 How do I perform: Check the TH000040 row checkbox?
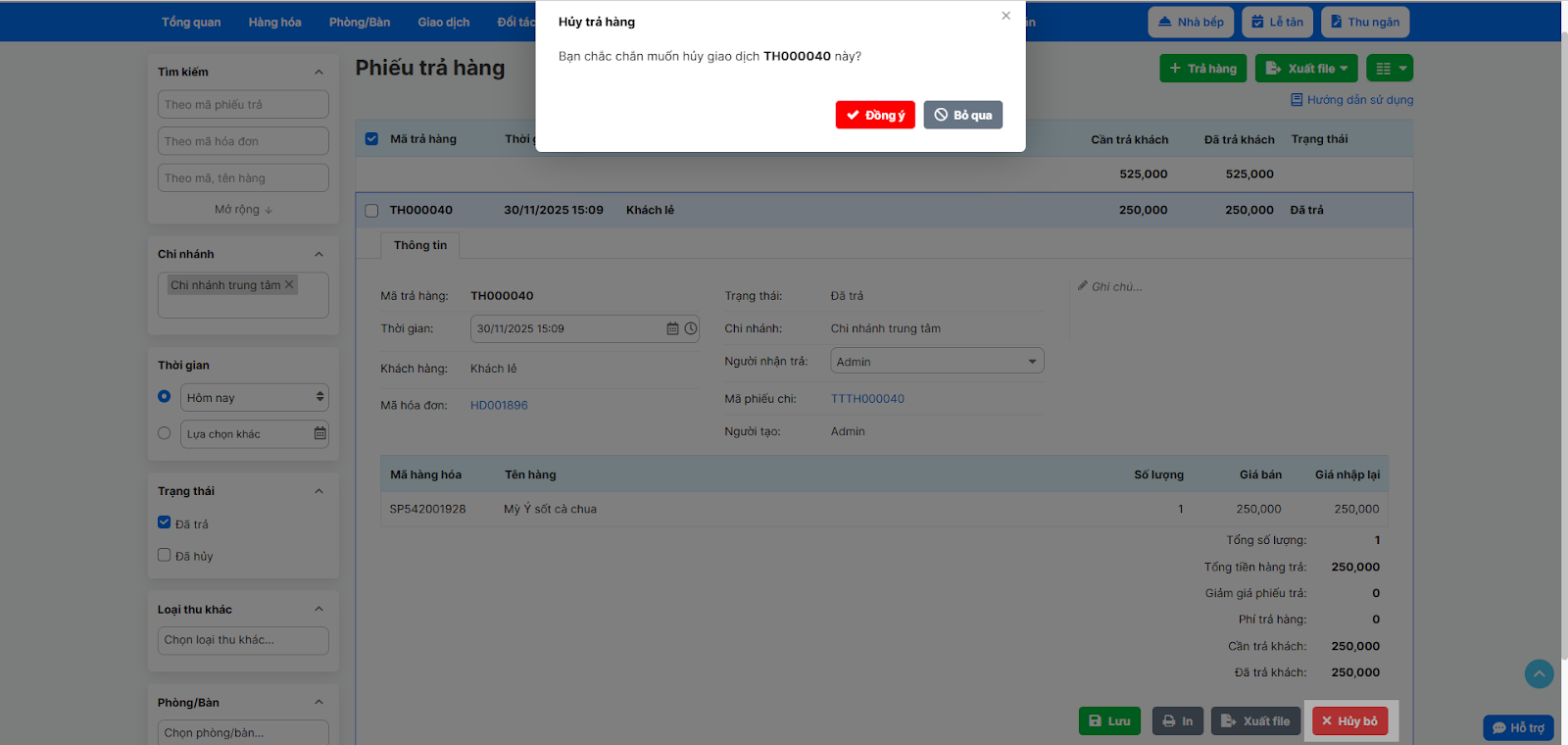point(371,210)
